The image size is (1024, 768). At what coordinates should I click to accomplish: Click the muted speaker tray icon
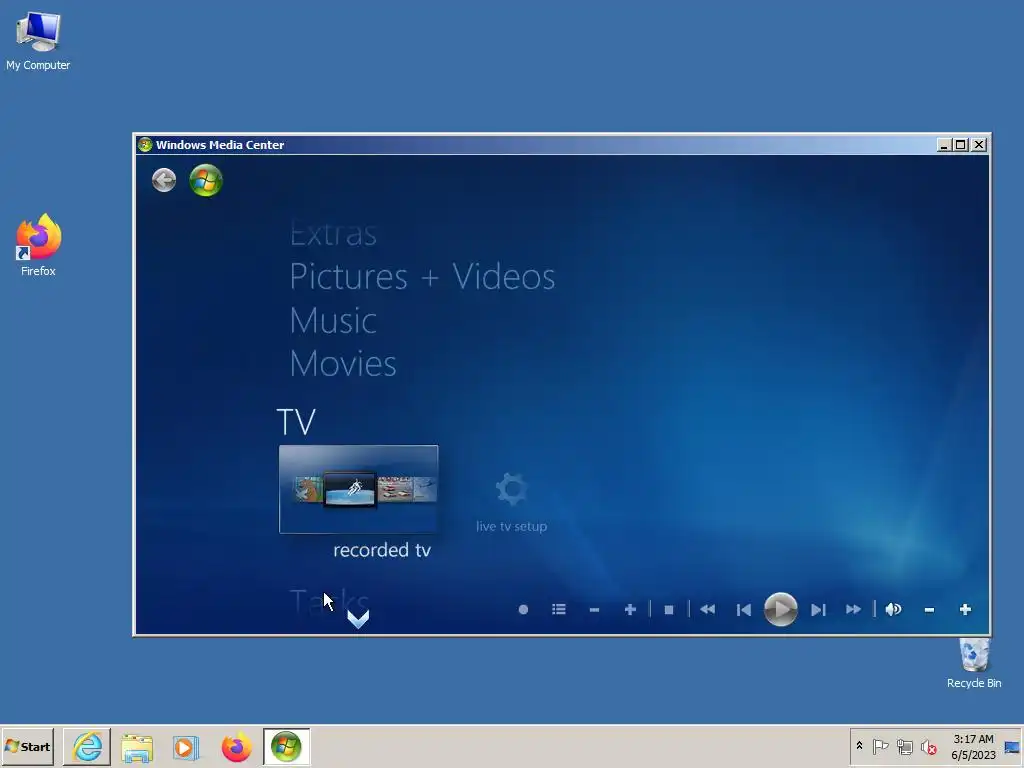pyautogui.click(x=928, y=746)
